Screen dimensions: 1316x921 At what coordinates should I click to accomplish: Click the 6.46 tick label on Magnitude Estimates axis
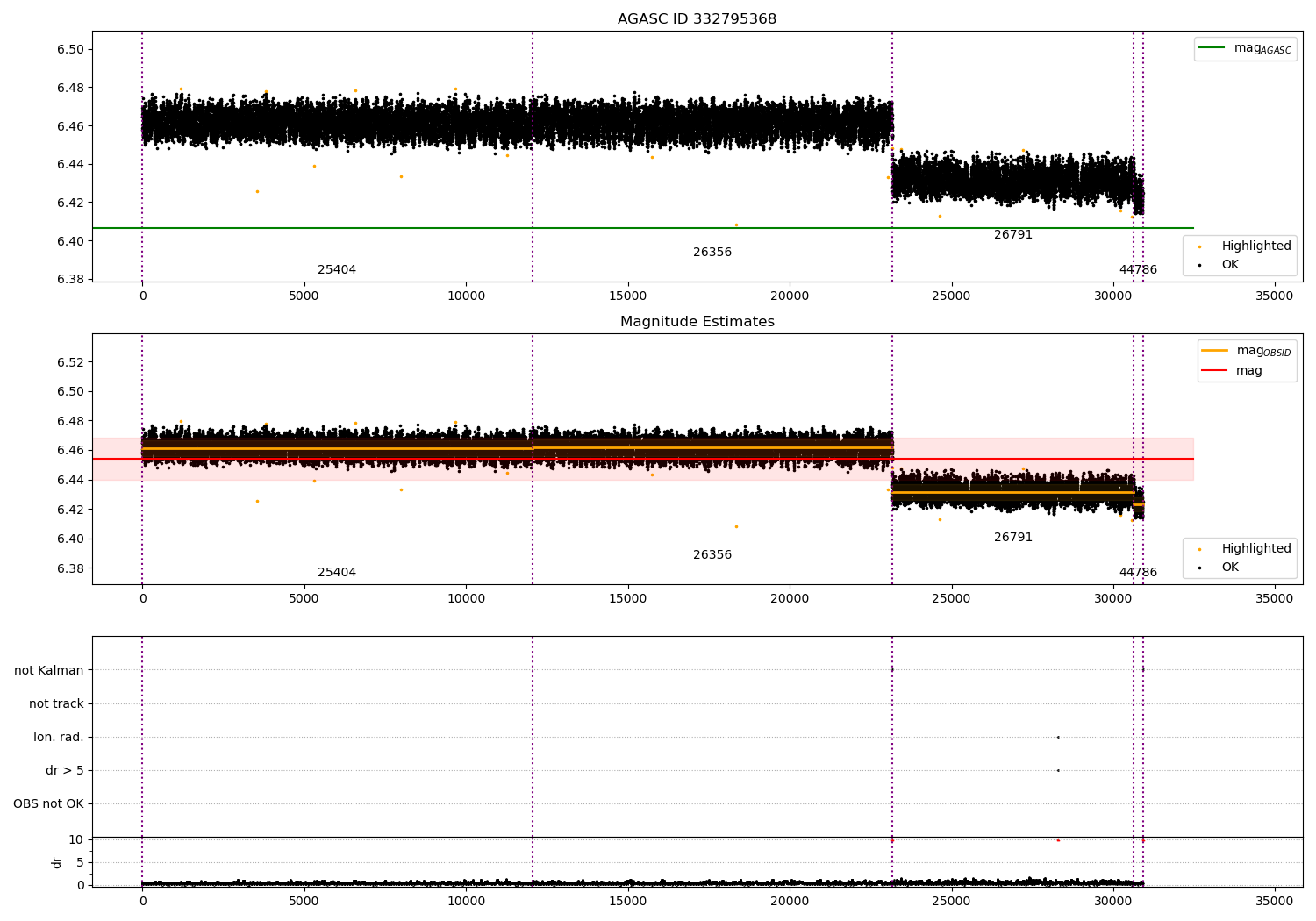point(69,450)
